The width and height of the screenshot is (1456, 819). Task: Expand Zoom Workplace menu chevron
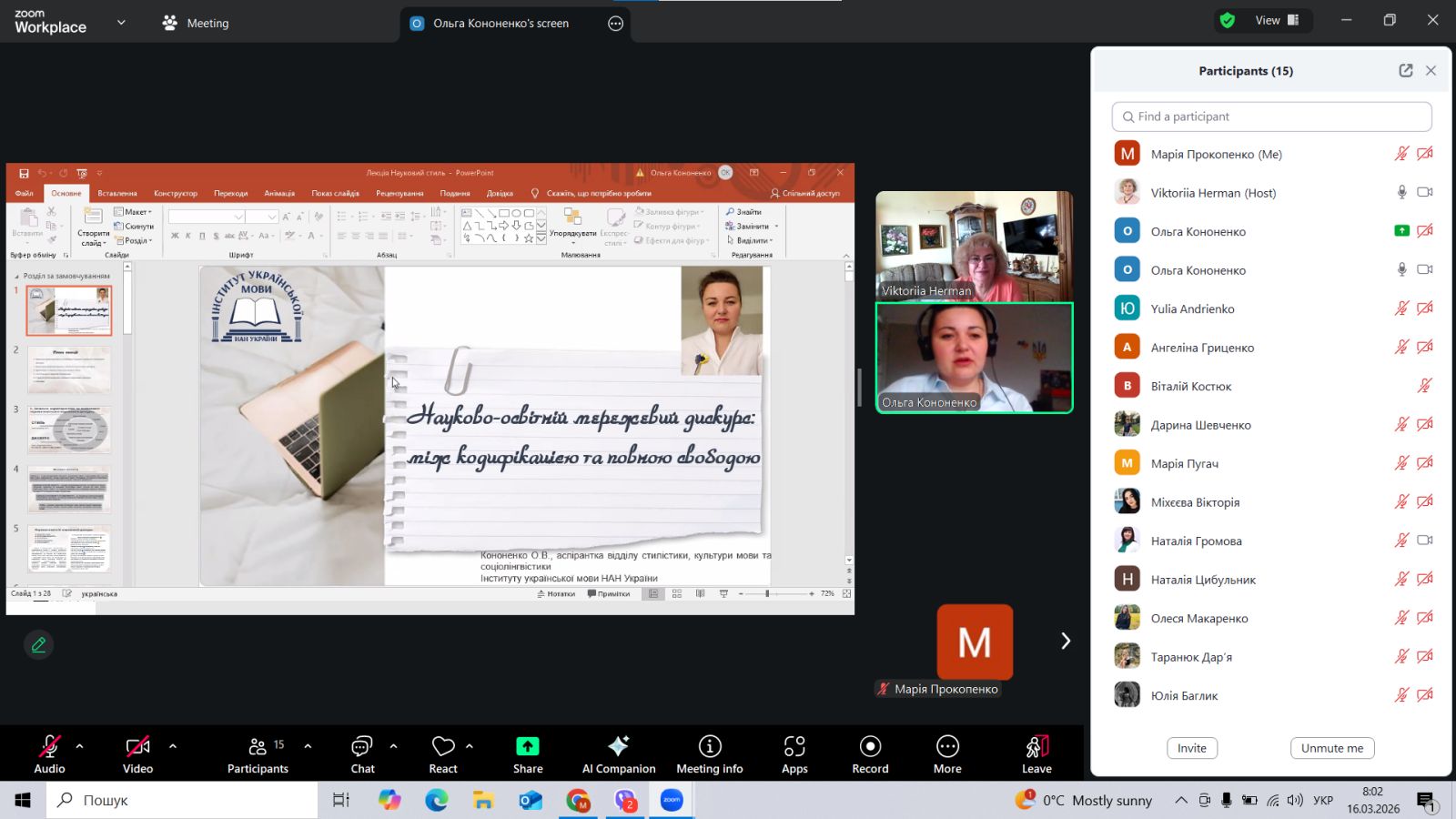pos(121,23)
